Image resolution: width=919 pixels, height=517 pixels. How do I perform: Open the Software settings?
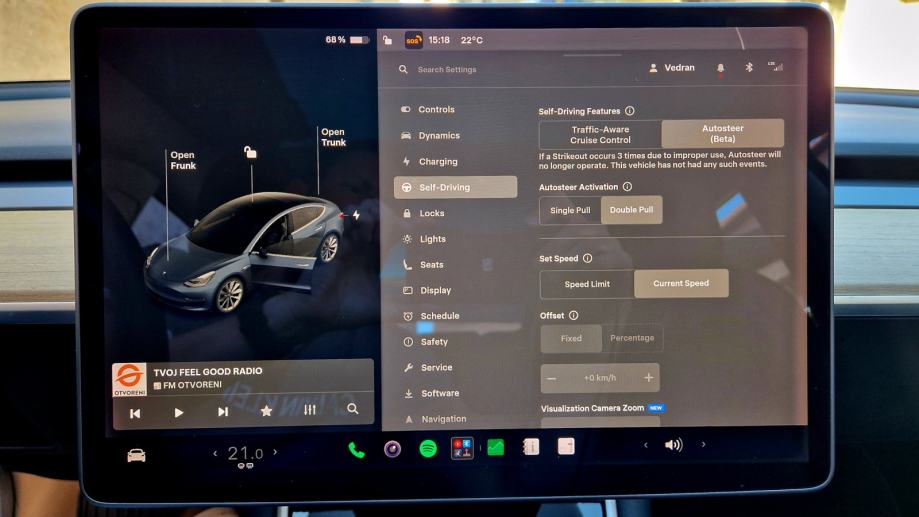(x=432, y=393)
